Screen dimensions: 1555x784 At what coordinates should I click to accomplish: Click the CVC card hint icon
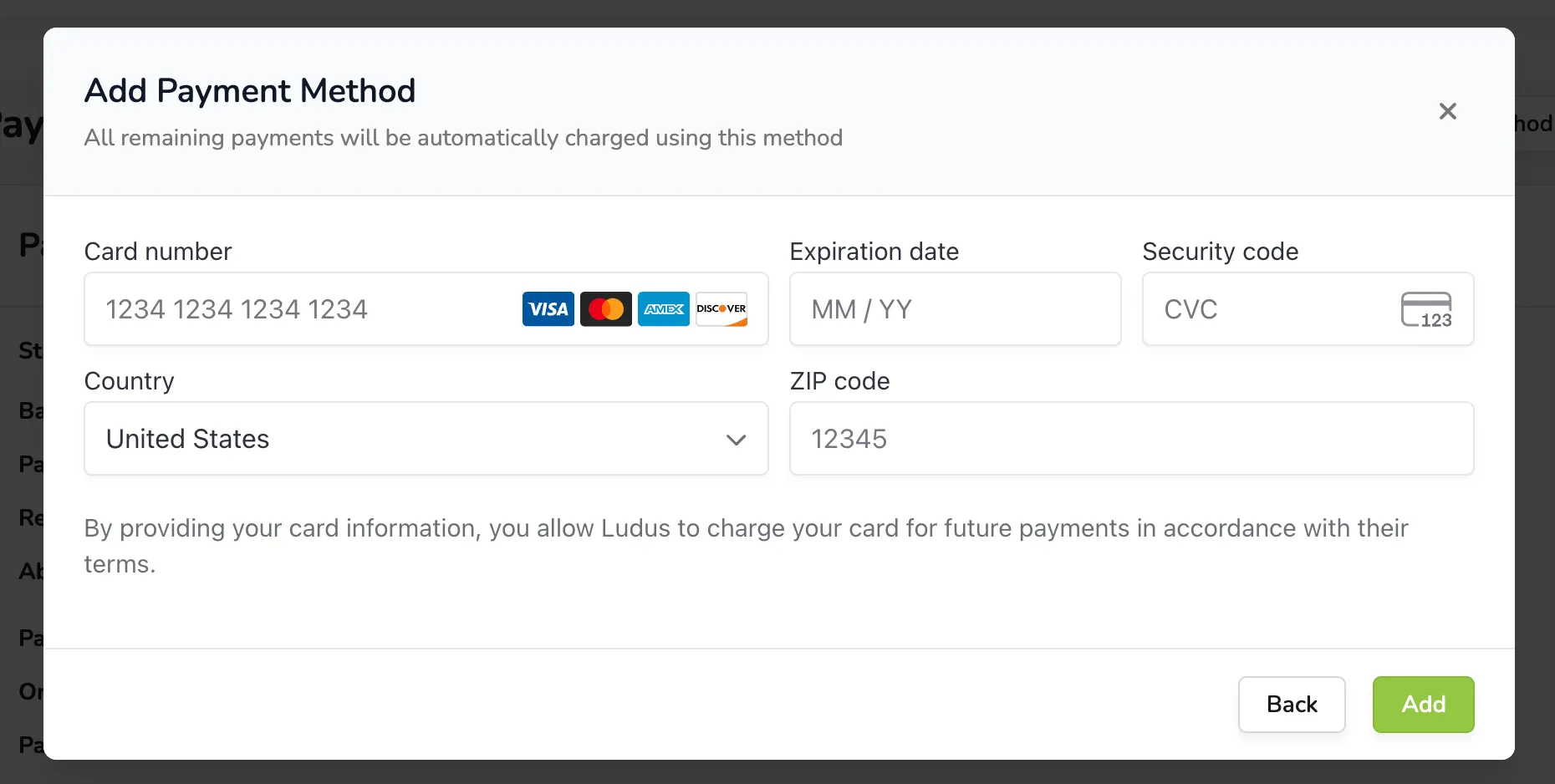(x=1426, y=309)
